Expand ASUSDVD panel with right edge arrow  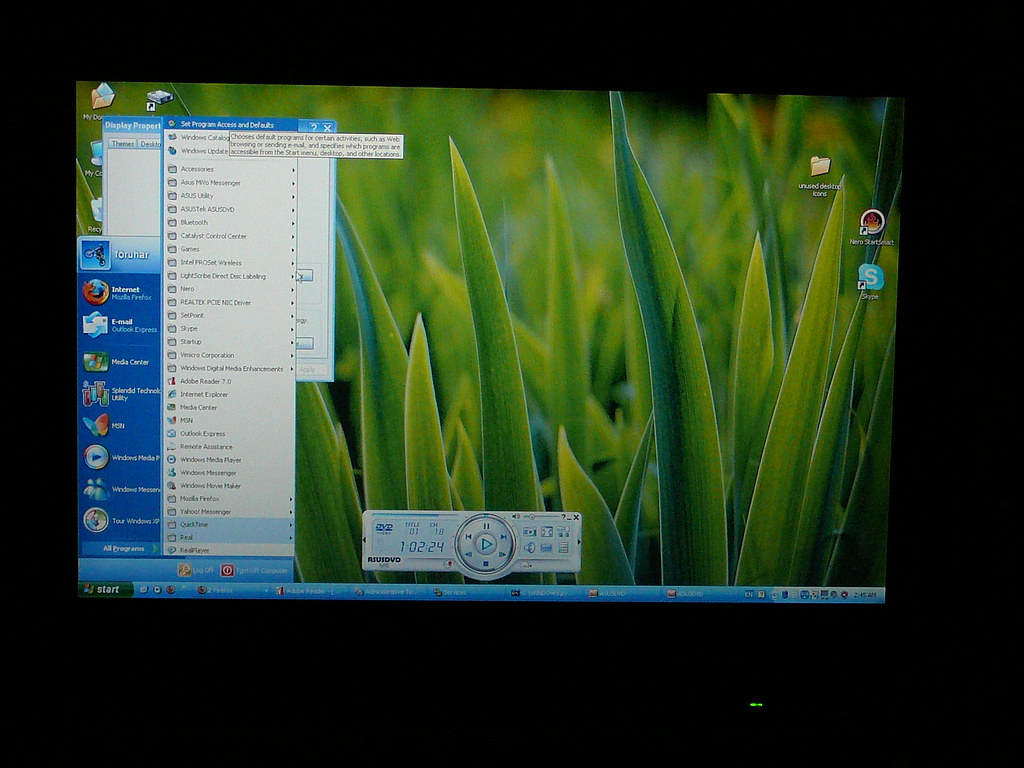(x=579, y=542)
